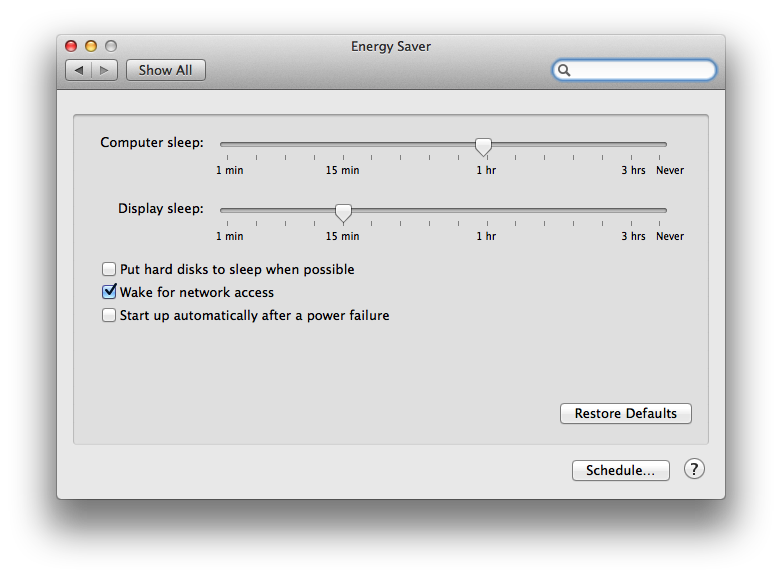
Task: Minimize window with the yellow button
Action: coord(91,46)
